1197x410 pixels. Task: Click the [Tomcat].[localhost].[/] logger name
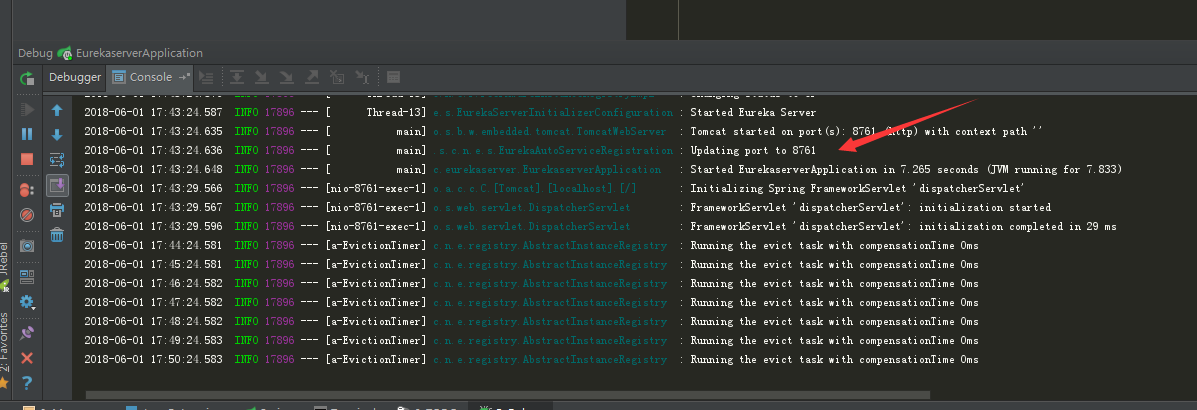(534, 189)
